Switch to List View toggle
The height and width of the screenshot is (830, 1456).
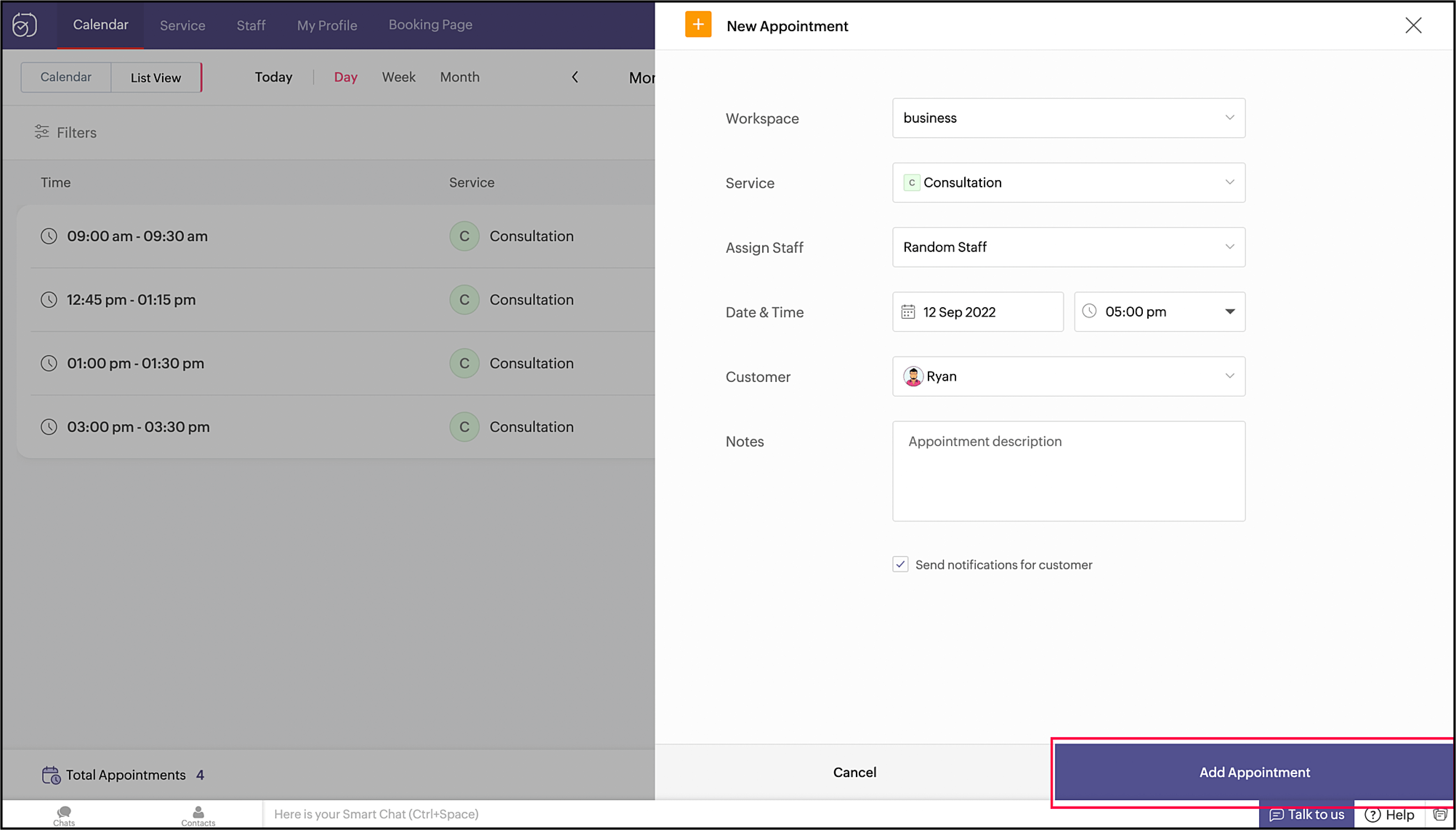[x=156, y=78]
